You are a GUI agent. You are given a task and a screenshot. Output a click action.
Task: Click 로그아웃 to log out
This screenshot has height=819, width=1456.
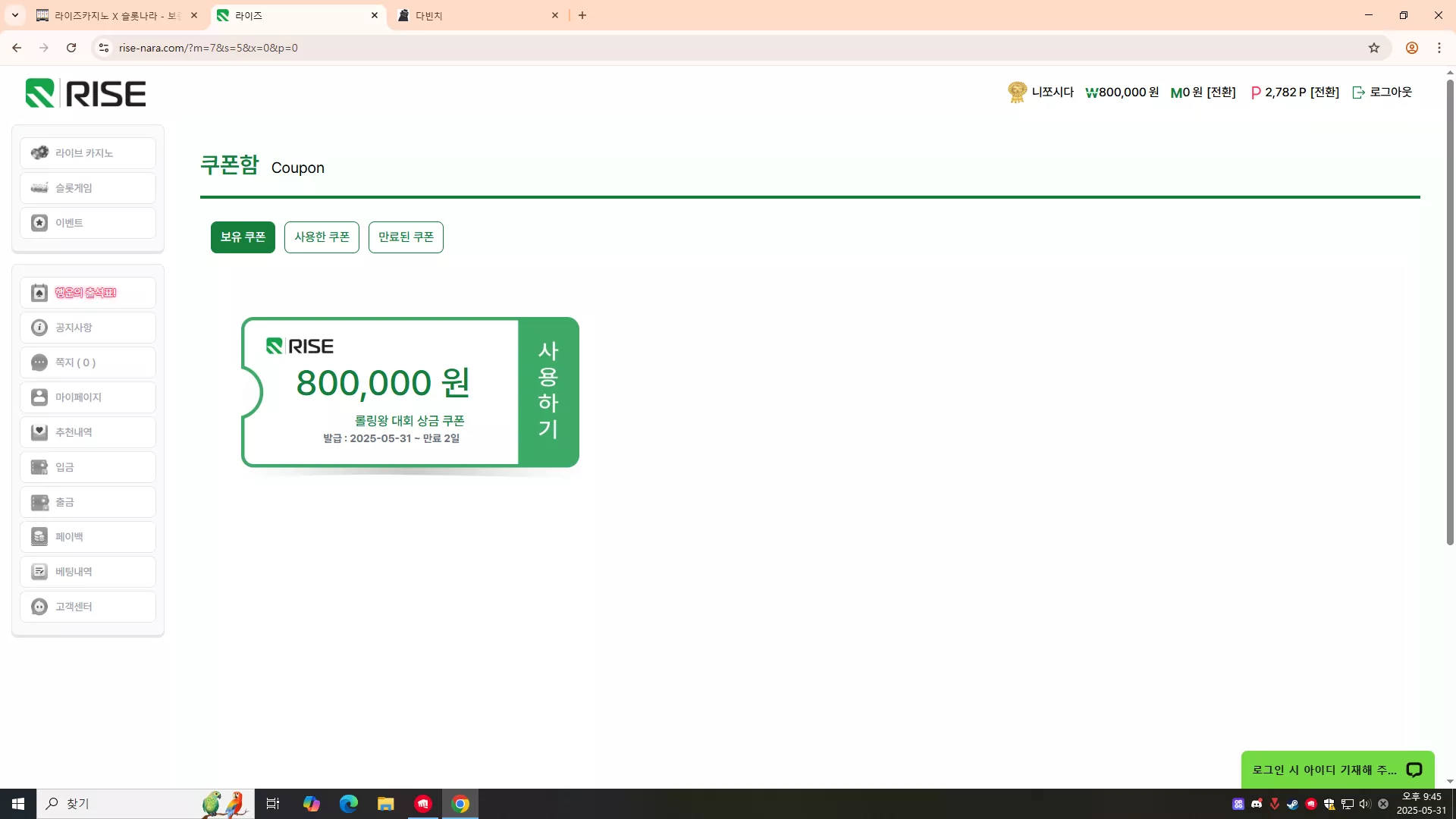(1382, 93)
